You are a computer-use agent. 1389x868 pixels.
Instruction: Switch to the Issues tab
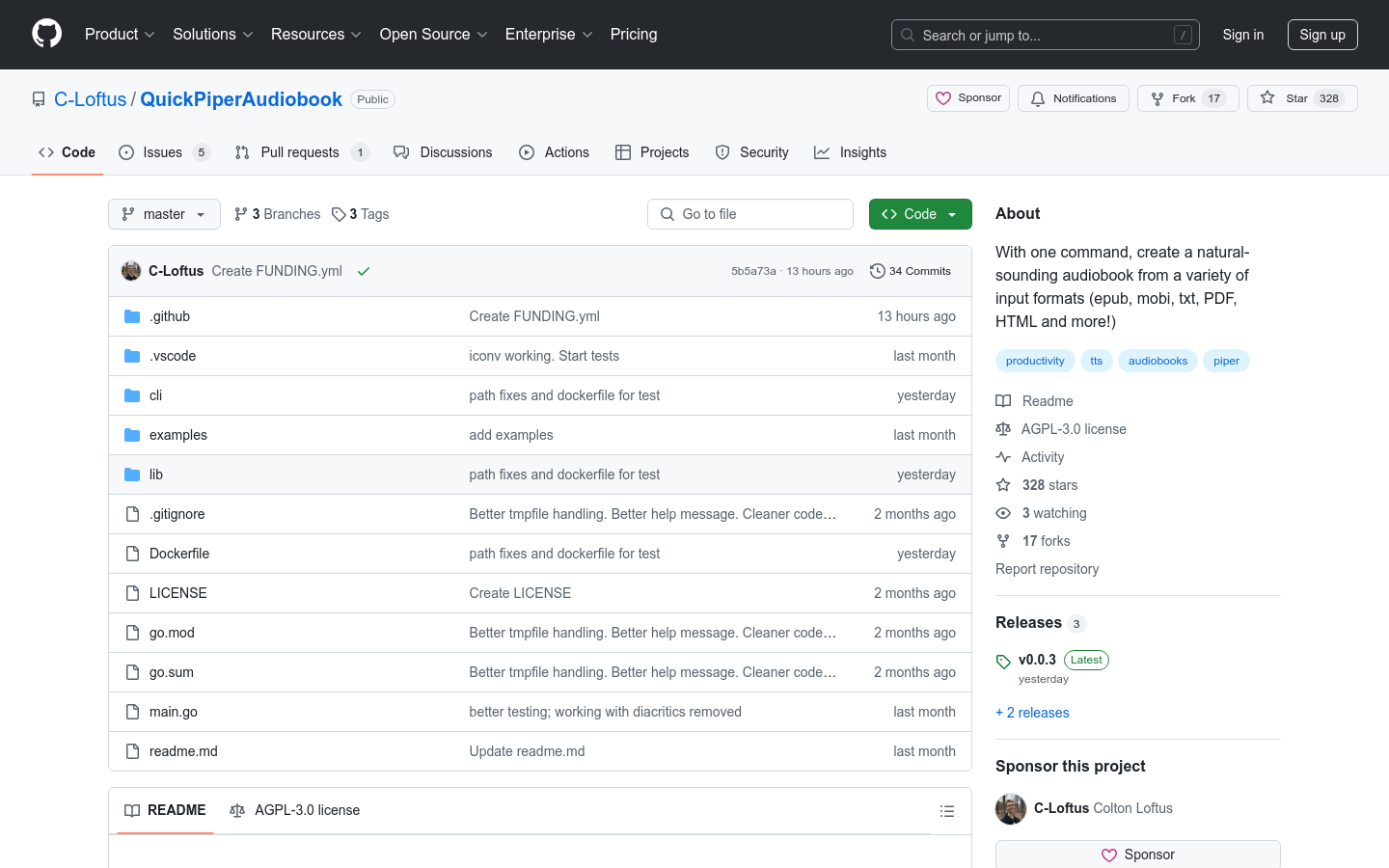pos(164,152)
